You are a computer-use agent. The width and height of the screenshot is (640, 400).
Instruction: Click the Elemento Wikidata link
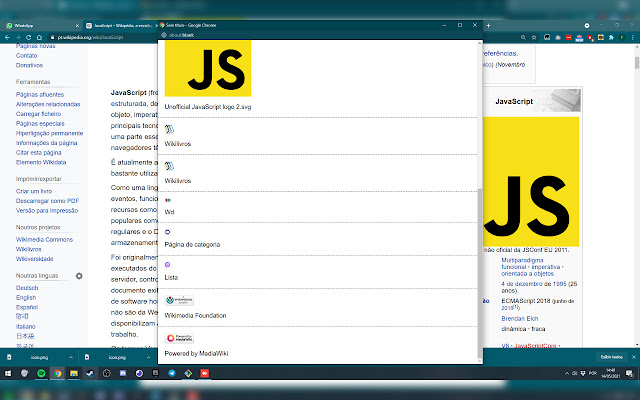41,161
